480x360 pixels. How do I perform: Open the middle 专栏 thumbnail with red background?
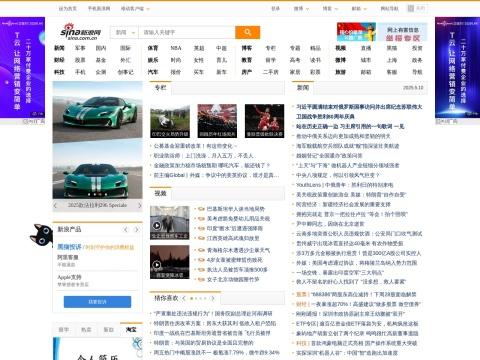point(217,121)
